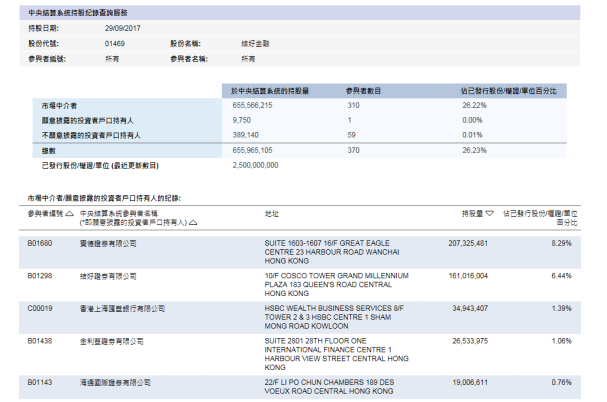Select participant ID B01438
Viewport: 607px width, 402px height.
click(x=39, y=340)
